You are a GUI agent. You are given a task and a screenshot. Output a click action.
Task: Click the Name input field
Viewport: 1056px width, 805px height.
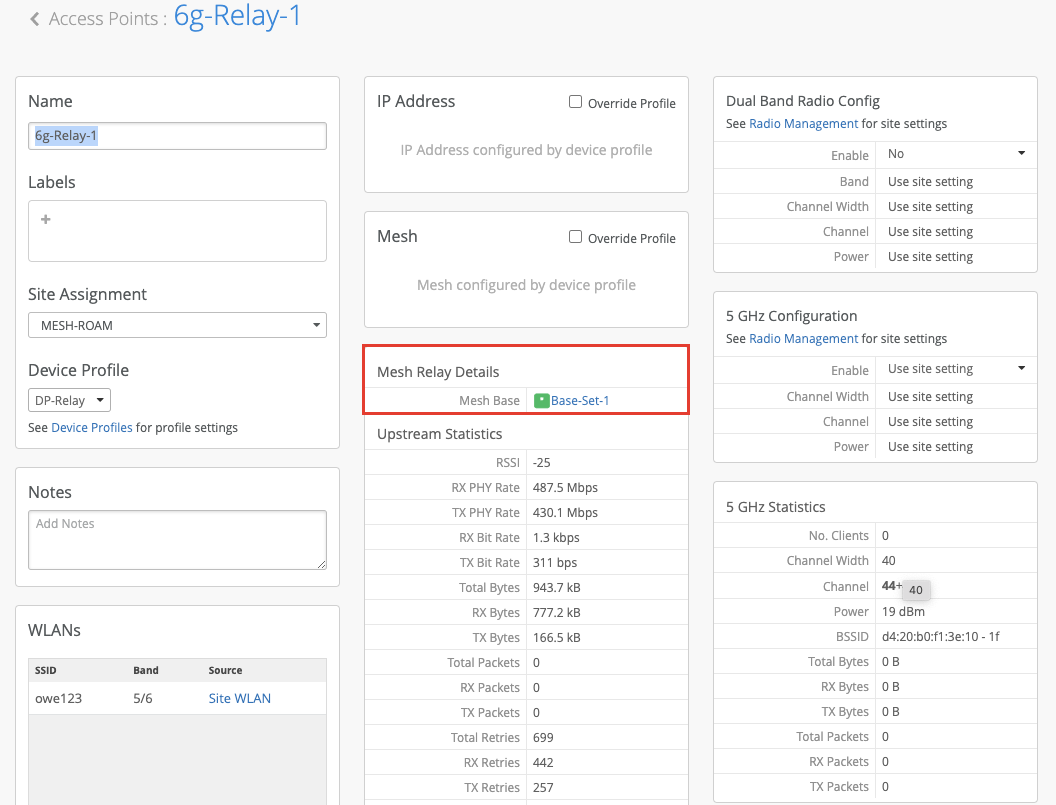[x=177, y=136]
